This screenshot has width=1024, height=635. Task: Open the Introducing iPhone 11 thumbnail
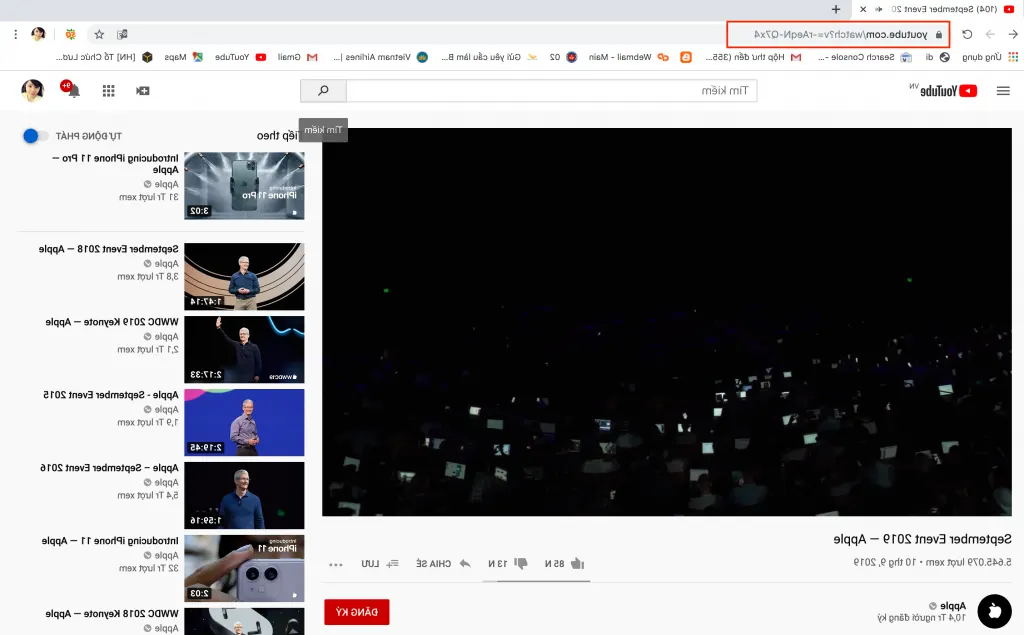[x=244, y=568]
